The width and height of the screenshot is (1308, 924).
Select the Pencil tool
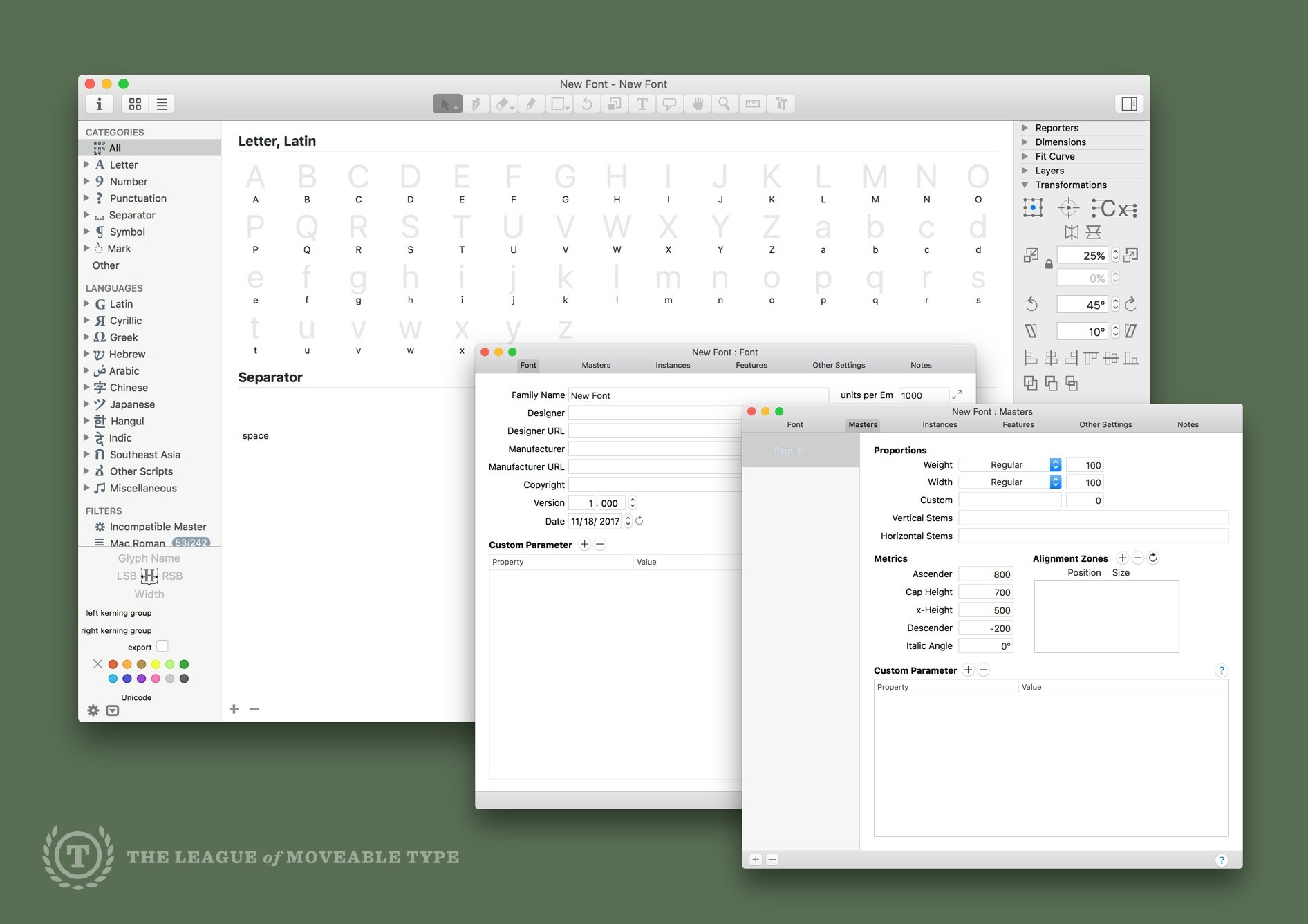(x=531, y=104)
